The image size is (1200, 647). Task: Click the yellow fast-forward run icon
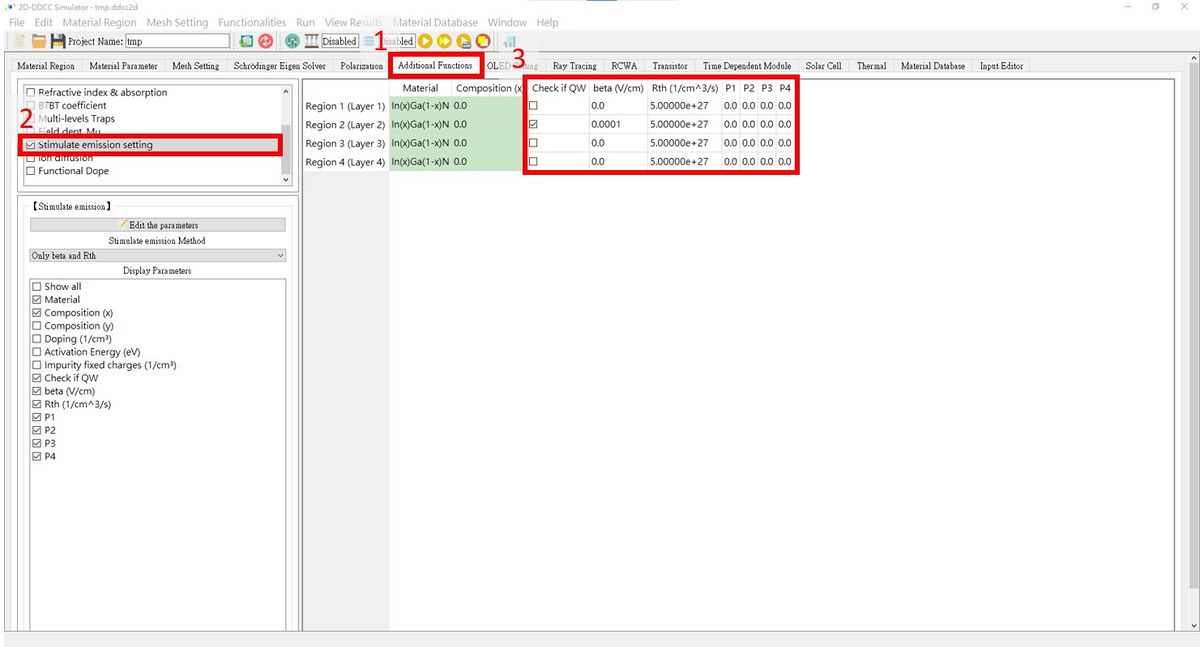[x=444, y=41]
